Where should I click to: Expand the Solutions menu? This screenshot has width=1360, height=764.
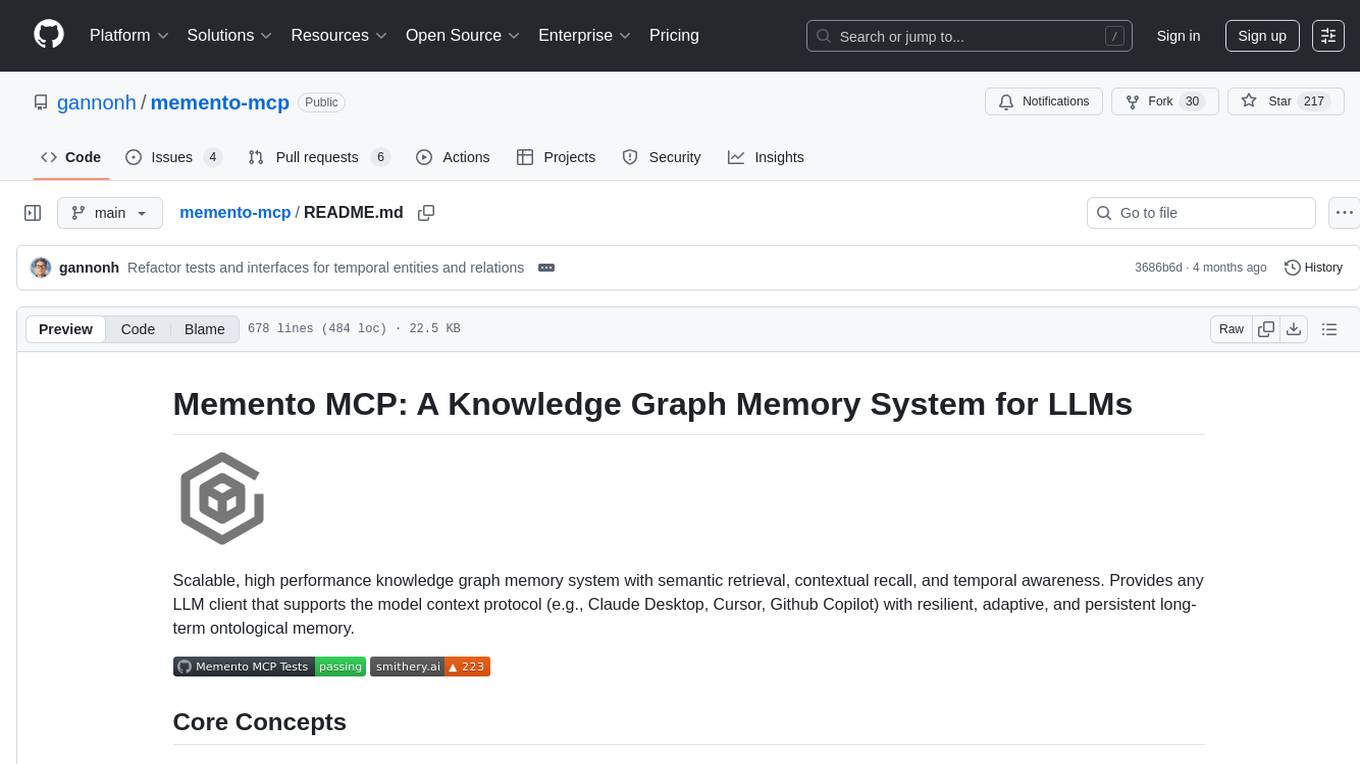(x=230, y=35)
